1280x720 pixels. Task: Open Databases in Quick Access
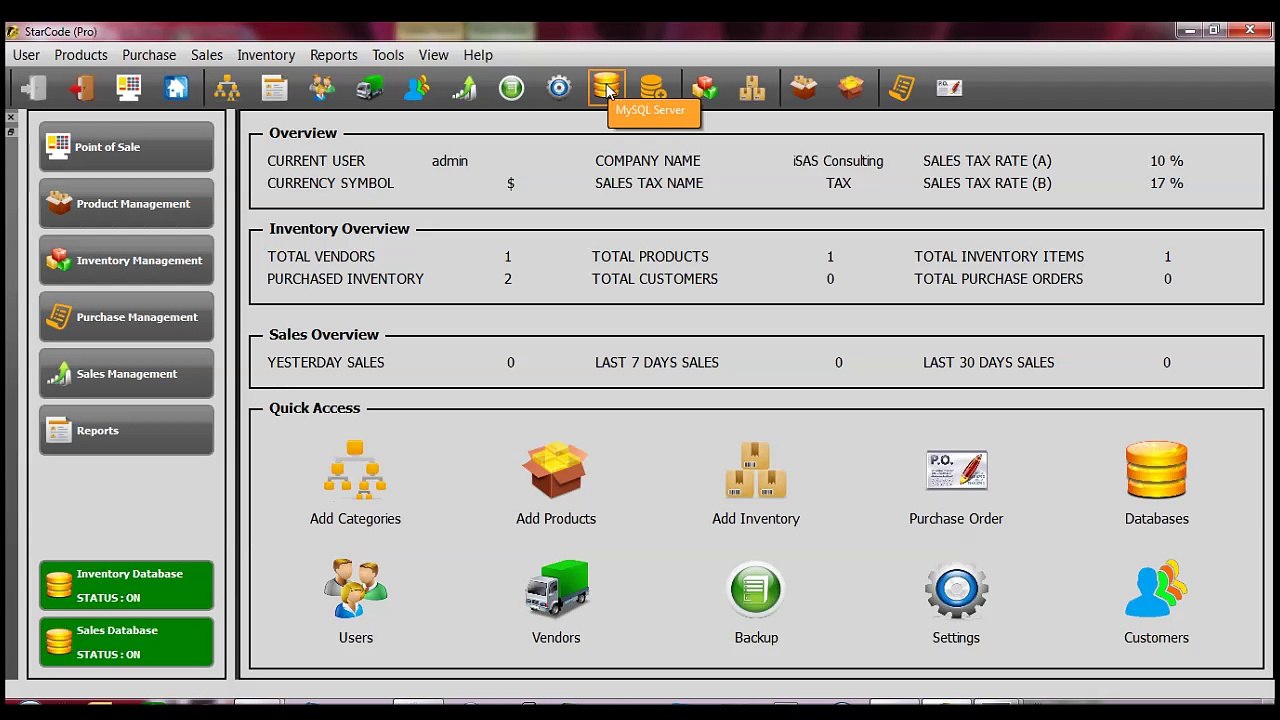coord(1156,483)
